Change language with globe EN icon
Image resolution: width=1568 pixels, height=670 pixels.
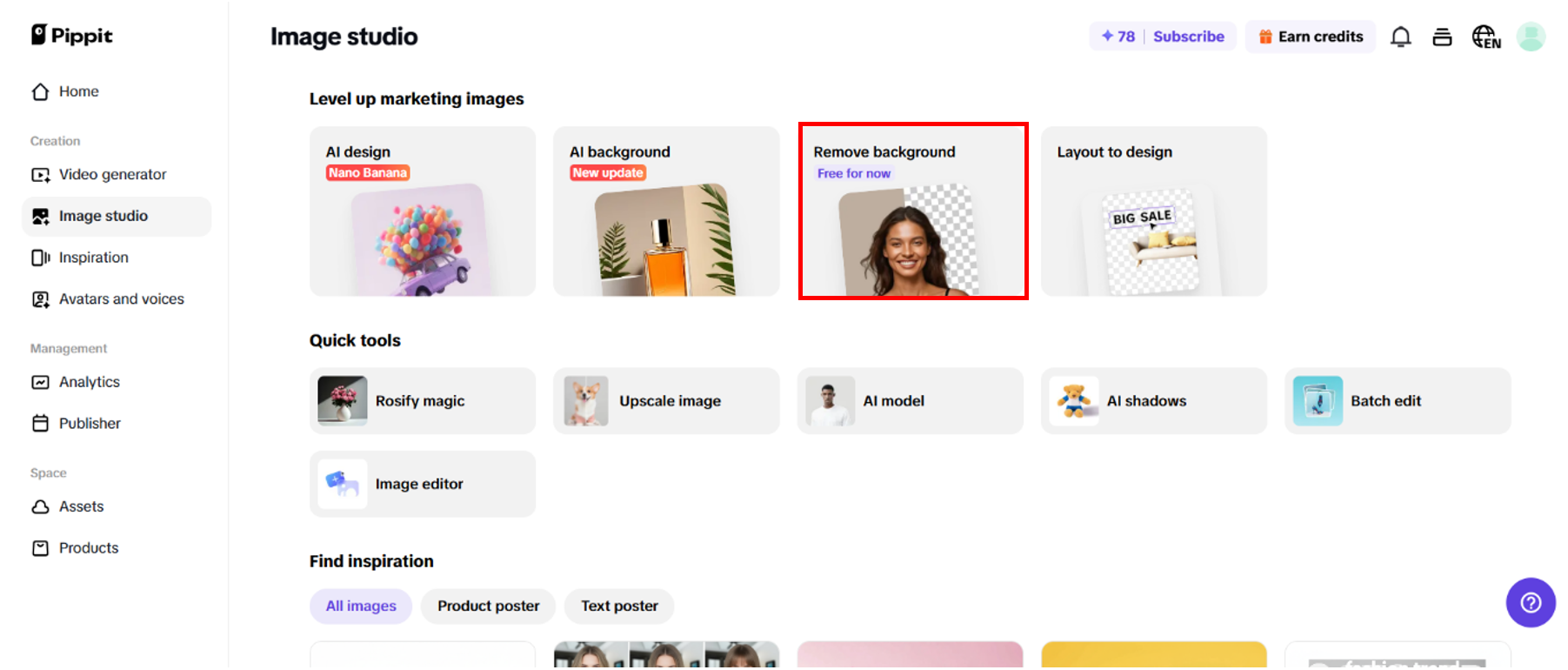1485,37
